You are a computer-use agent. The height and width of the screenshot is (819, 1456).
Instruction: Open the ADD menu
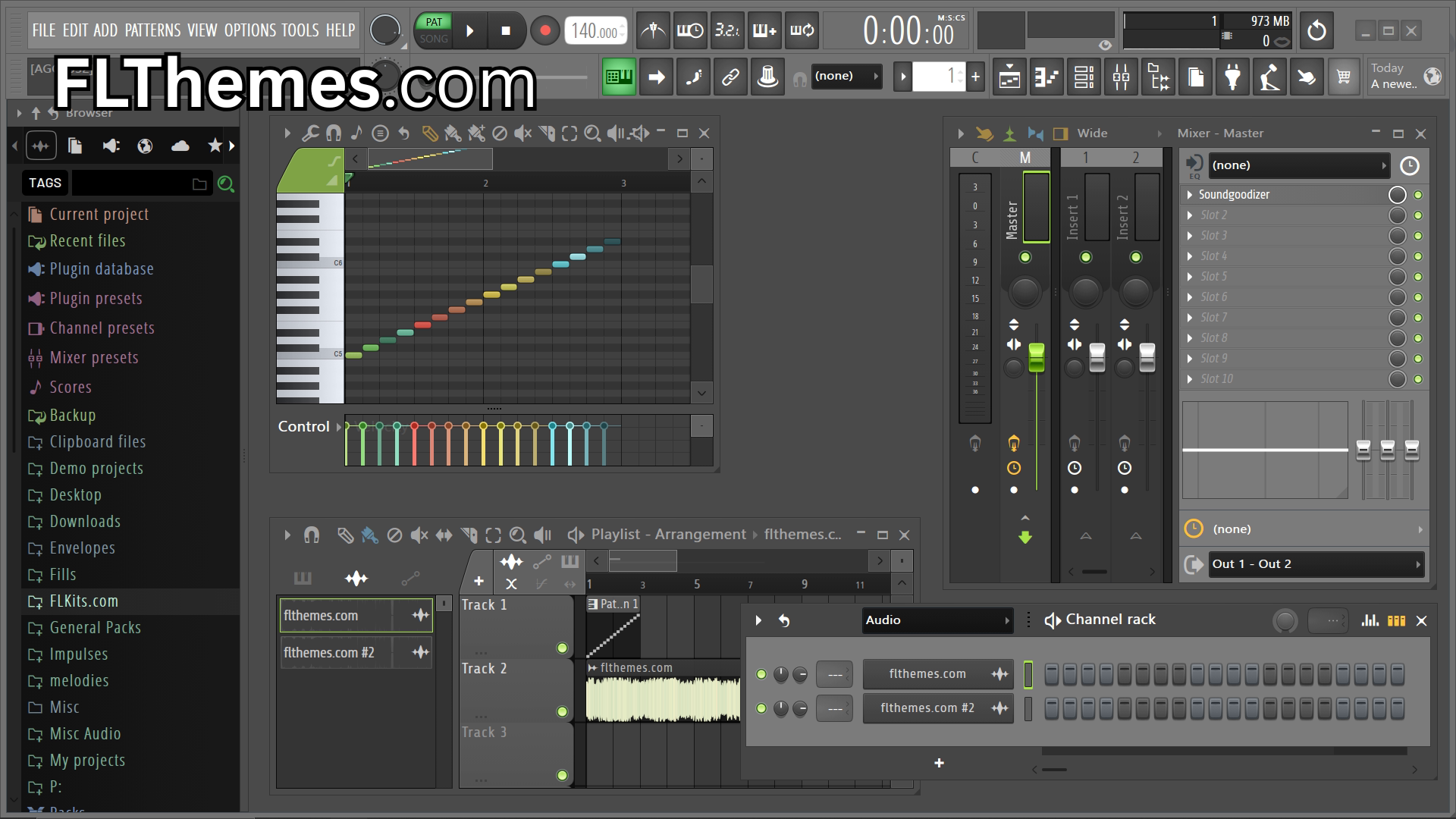pos(105,30)
